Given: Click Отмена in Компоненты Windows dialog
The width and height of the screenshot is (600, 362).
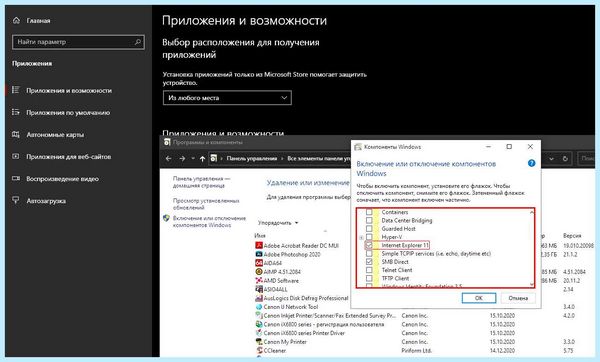Looking at the screenshot, I should (x=518, y=298).
